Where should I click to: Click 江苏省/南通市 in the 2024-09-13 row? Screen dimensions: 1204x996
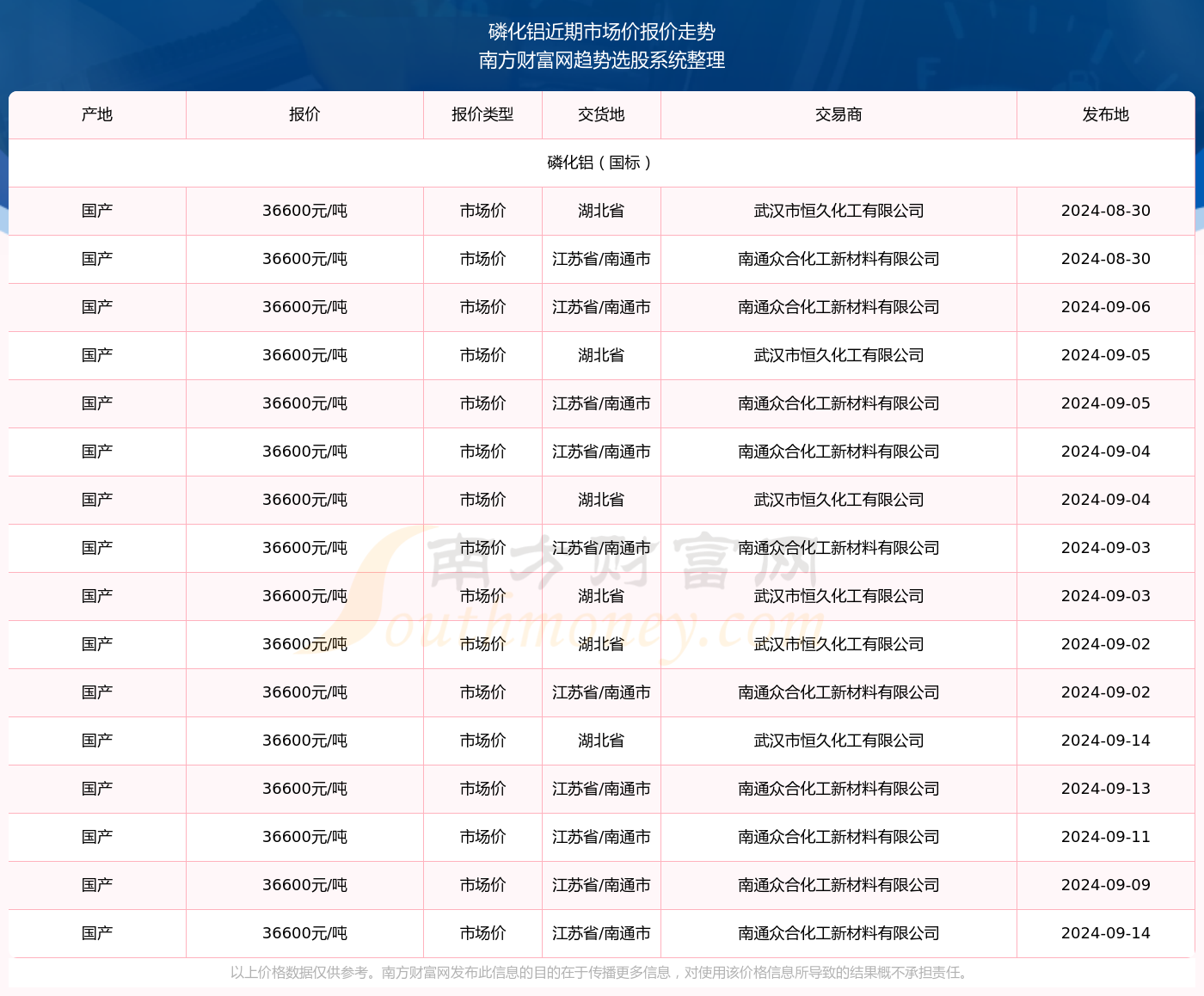coord(601,789)
